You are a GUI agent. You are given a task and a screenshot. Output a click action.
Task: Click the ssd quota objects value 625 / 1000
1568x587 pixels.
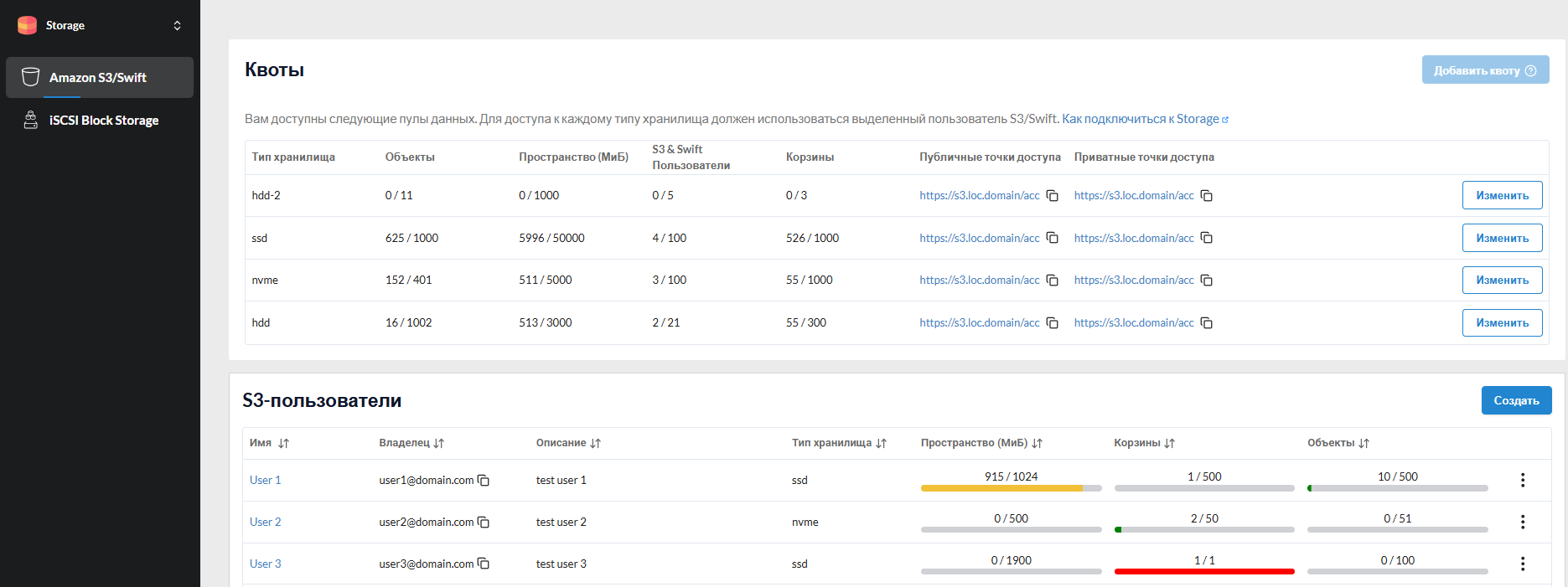pyautogui.click(x=411, y=238)
